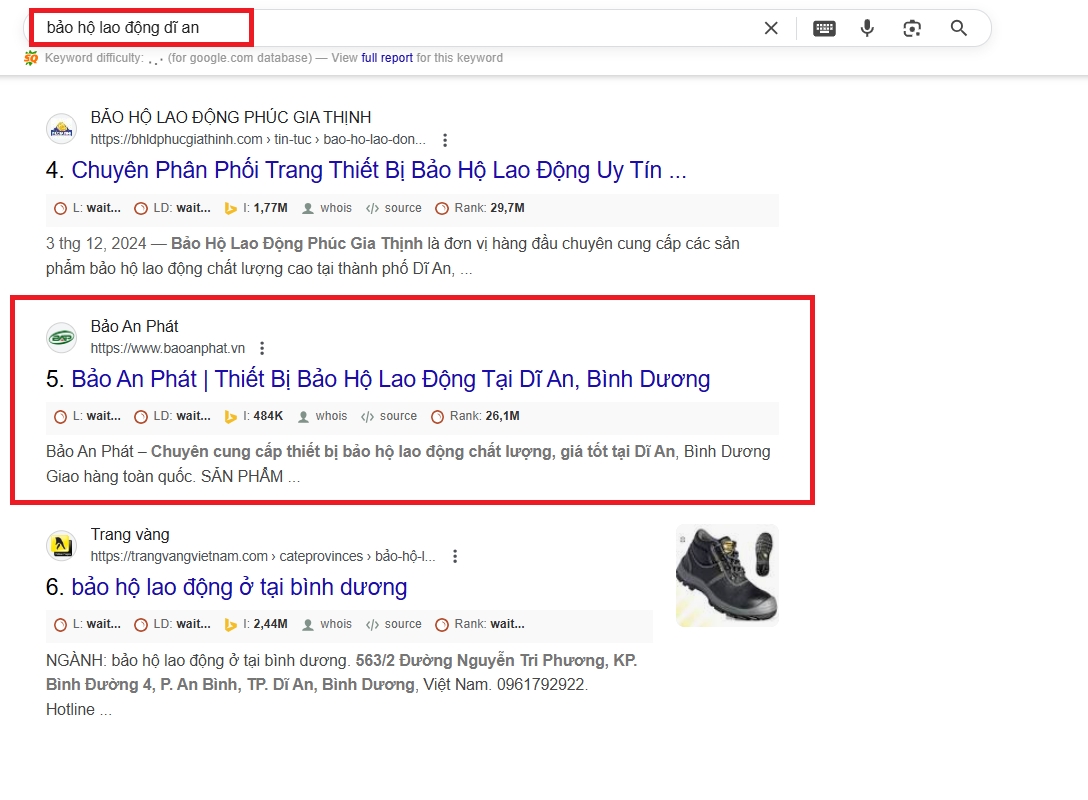Click the Rank: wait parameter in result 6
Viewport: 1088px width, 800px height.
480,624
